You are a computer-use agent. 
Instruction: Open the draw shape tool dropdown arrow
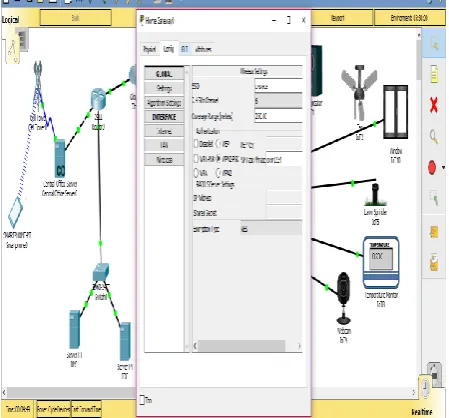pyautogui.click(x=443, y=167)
